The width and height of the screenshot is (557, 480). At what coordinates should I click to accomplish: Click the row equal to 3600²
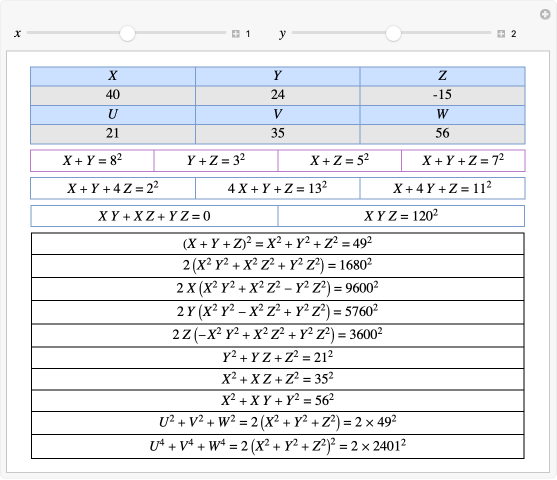tap(277, 335)
